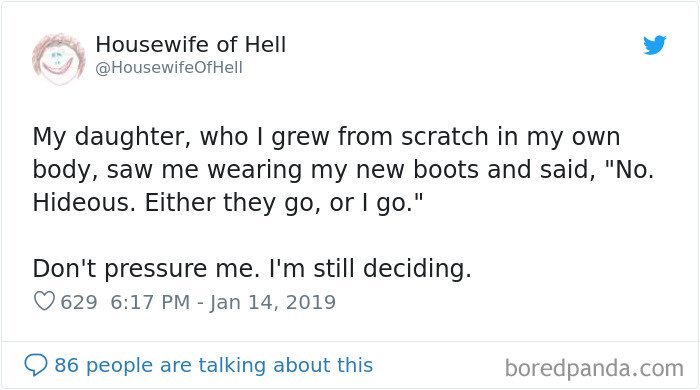Click the speech bubble conversation icon

tap(36, 365)
